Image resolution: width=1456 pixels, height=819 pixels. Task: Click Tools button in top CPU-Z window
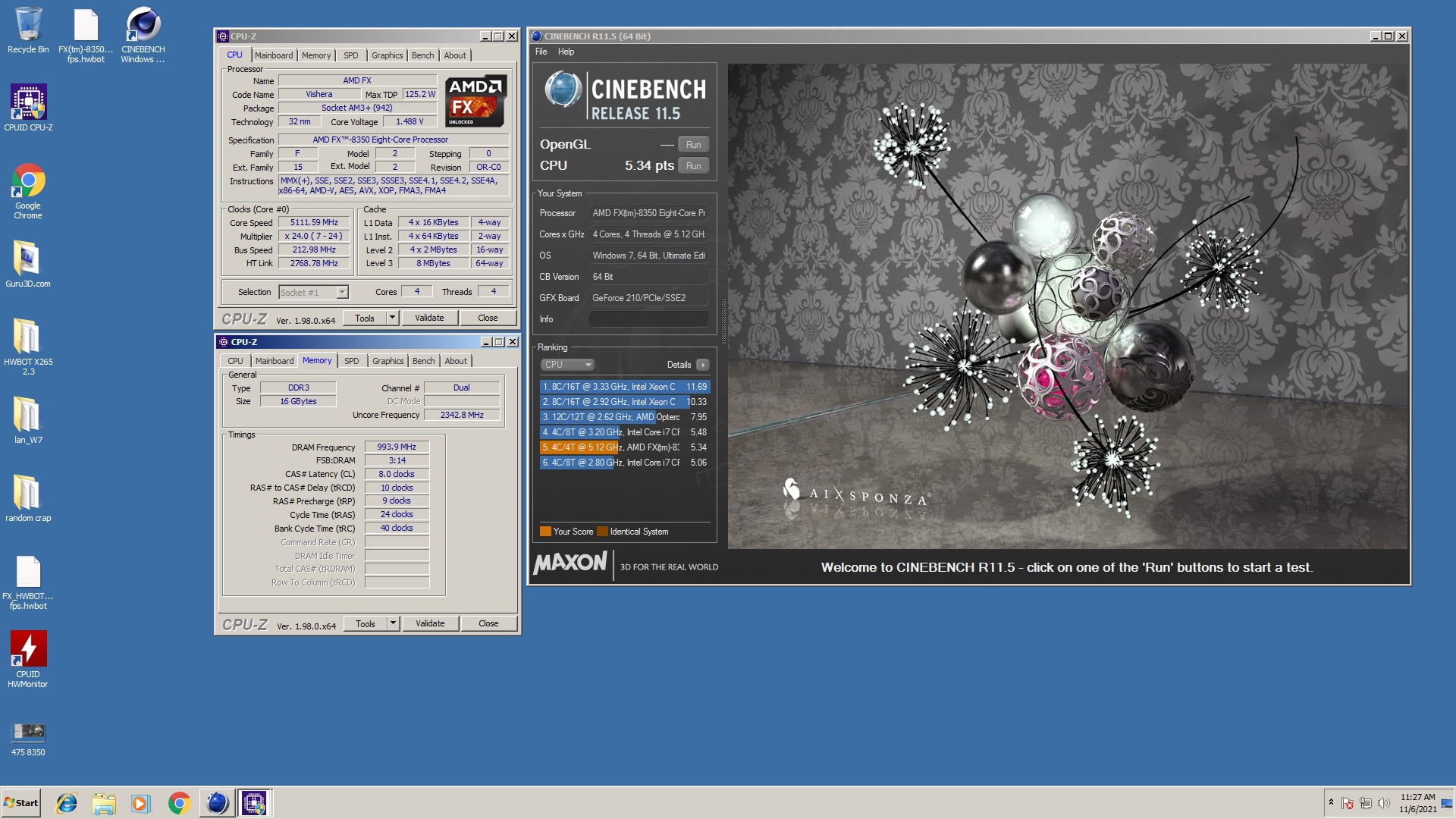tap(365, 318)
